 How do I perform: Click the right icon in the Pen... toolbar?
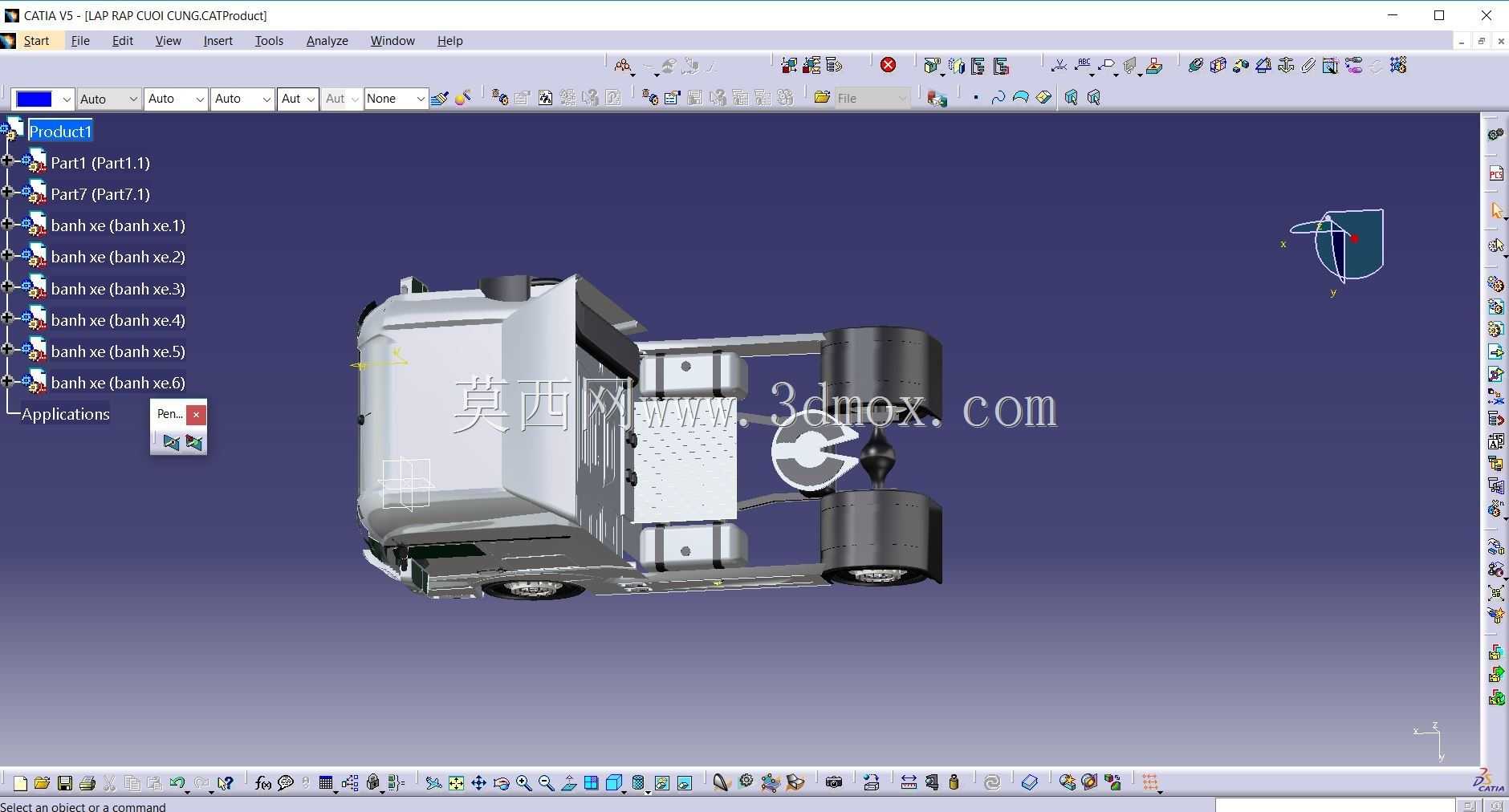[x=193, y=442]
